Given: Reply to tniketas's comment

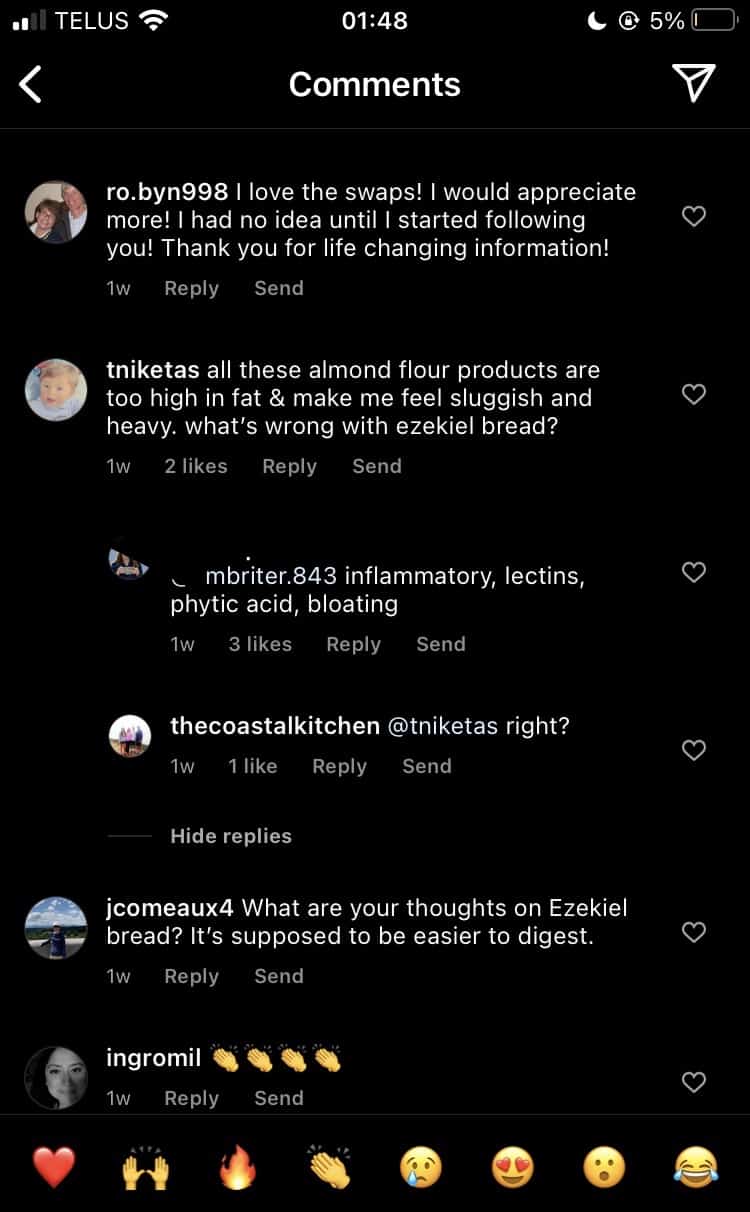Looking at the screenshot, I should [x=290, y=466].
